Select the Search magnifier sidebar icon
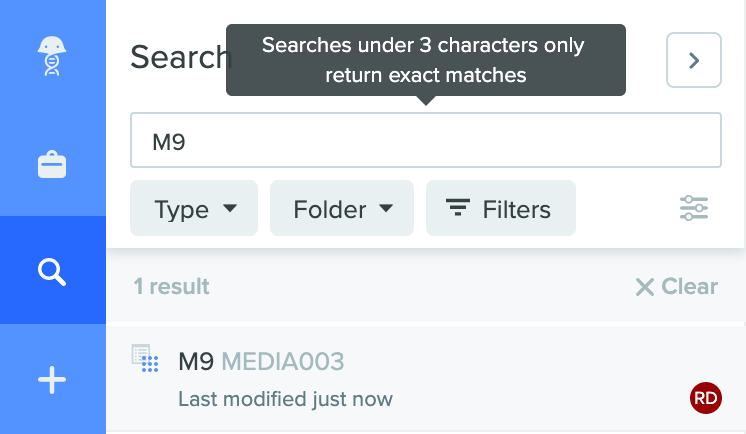The width and height of the screenshot is (746, 434). click(52, 272)
